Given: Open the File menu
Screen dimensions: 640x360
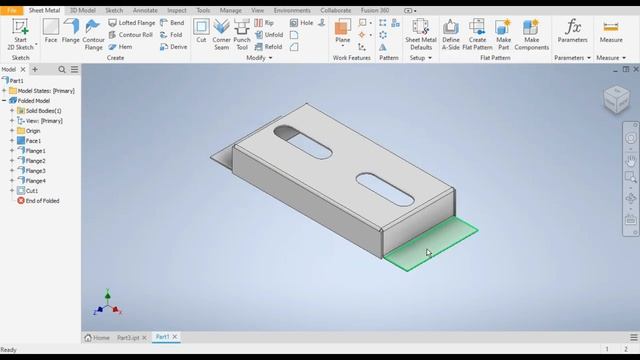Looking at the screenshot, I should 12,11.
